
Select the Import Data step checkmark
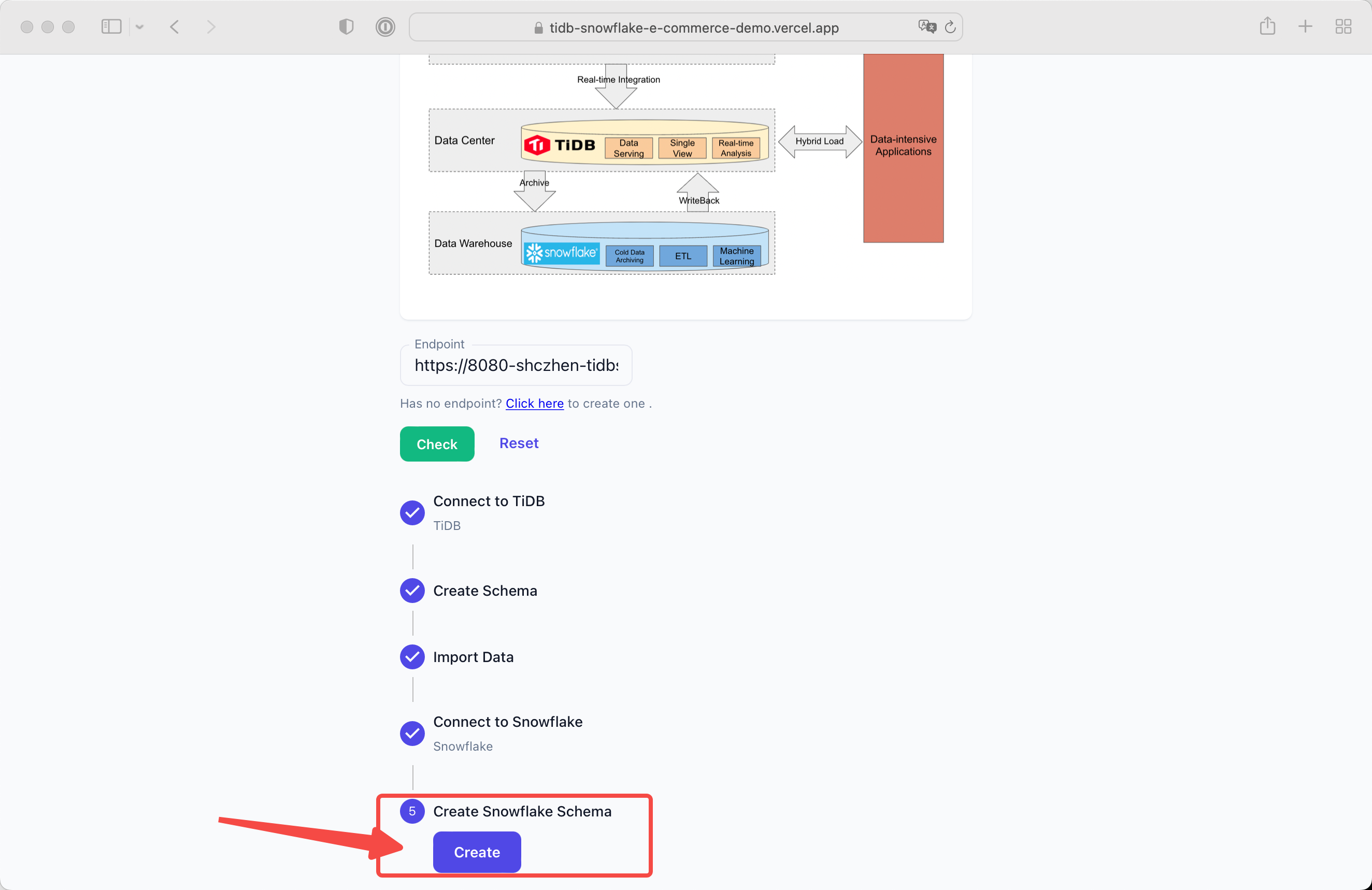click(x=412, y=657)
